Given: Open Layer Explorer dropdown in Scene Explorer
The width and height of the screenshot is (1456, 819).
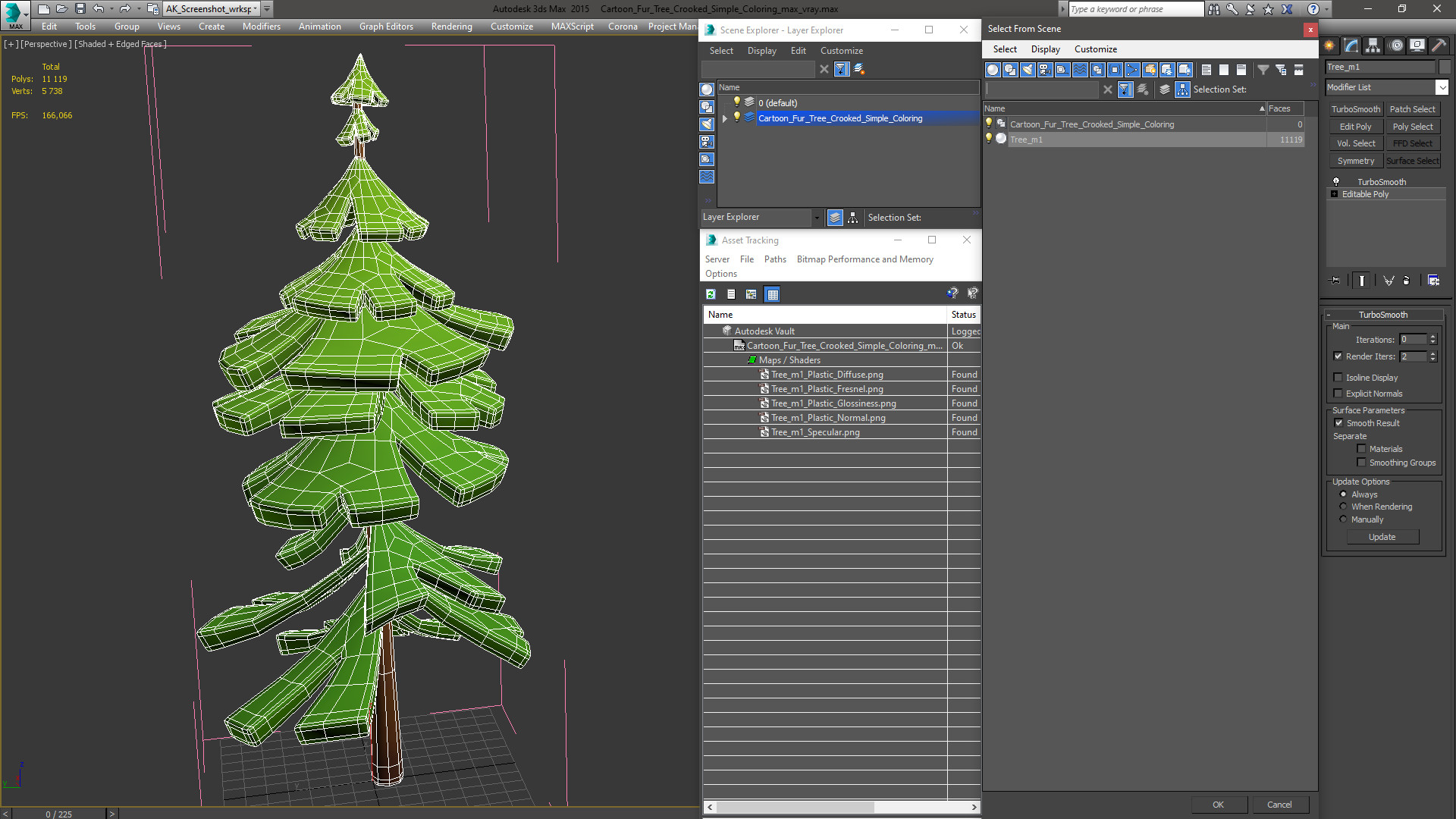Looking at the screenshot, I should click(817, 218).
